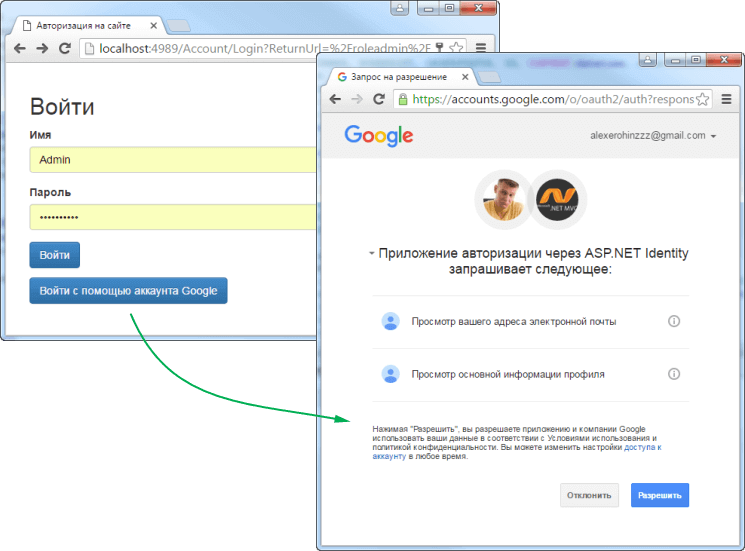Close the Авторизация на сайте tab

tap(153, 26)
